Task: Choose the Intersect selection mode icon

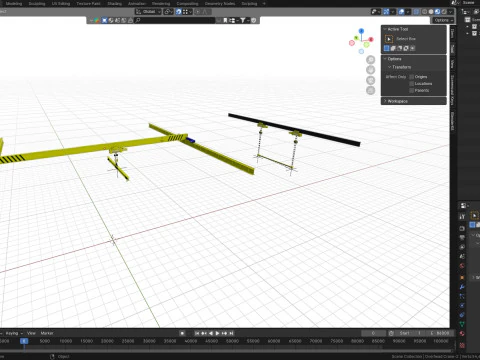Action: (412, 48)
